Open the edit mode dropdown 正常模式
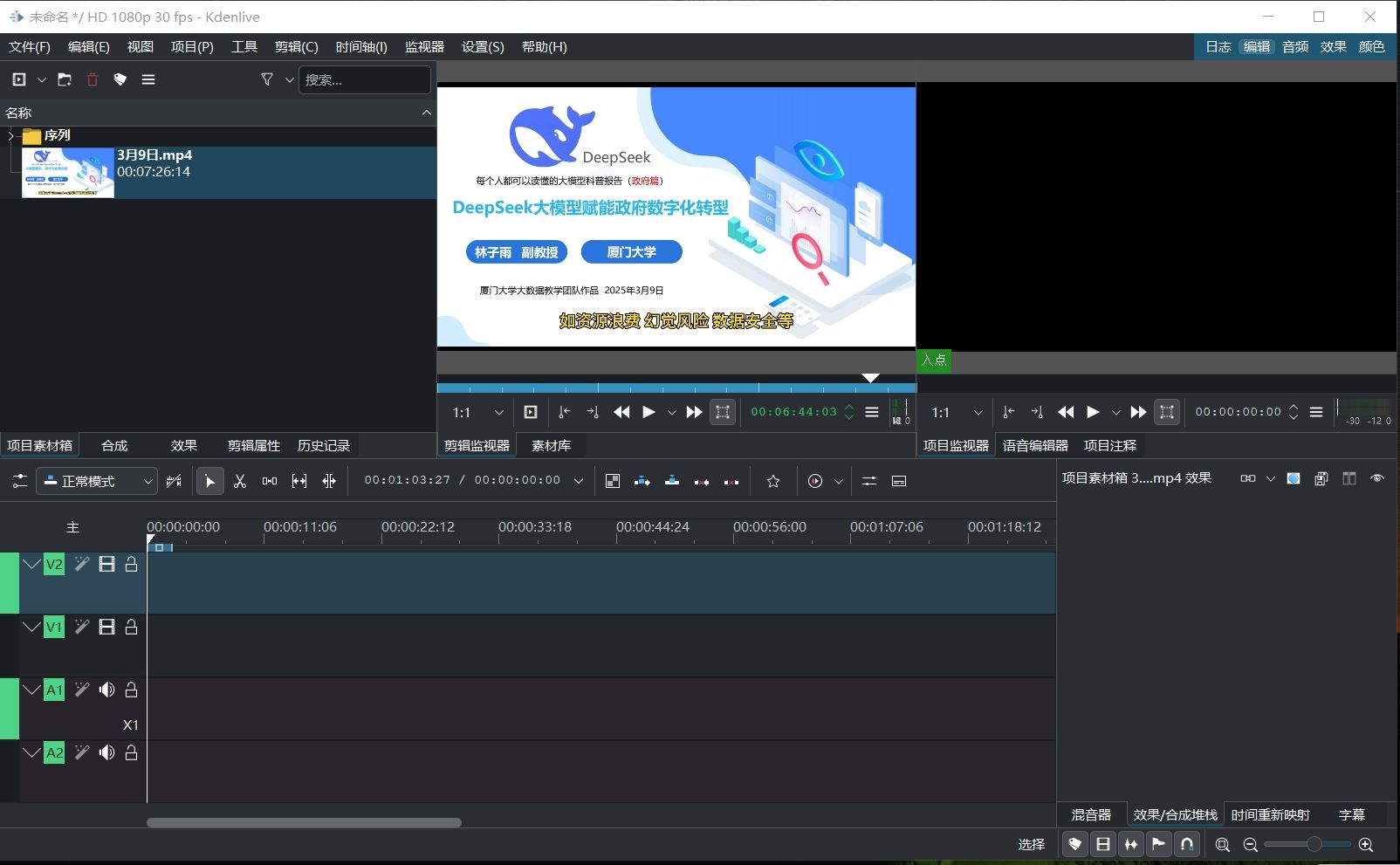1400x865 pixels. pos(97,481)
